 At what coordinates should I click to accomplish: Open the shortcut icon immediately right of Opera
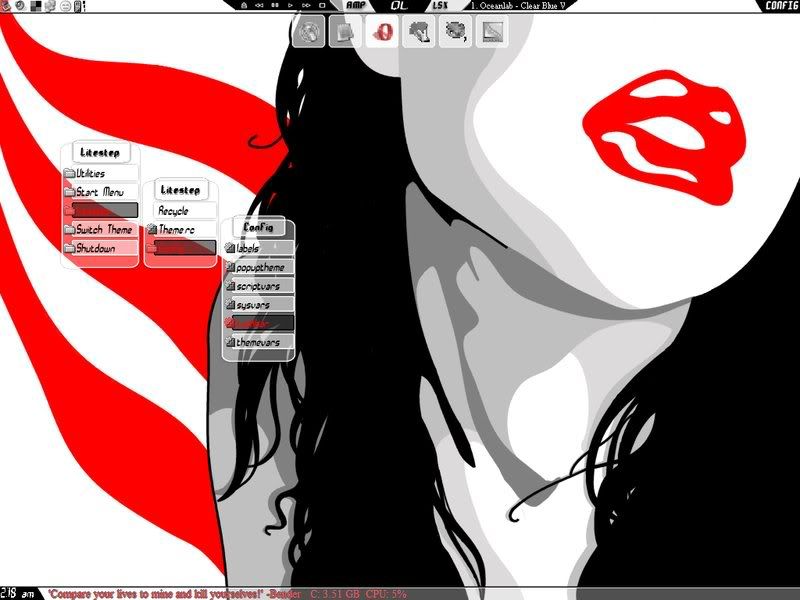[x=418, y=32]
